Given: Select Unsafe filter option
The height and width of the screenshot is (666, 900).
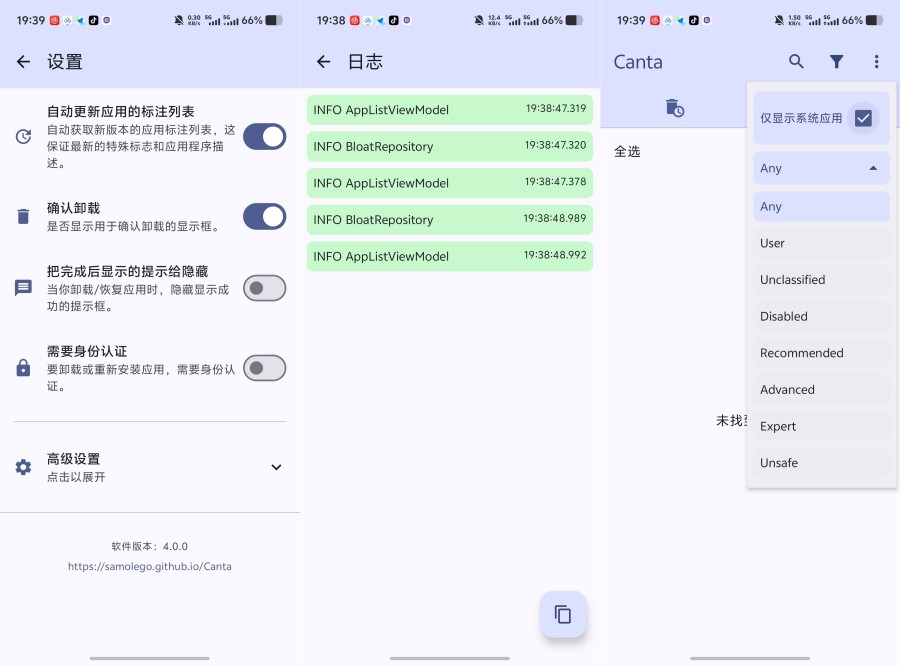Looking at the screenshot, I should point(821,463).
